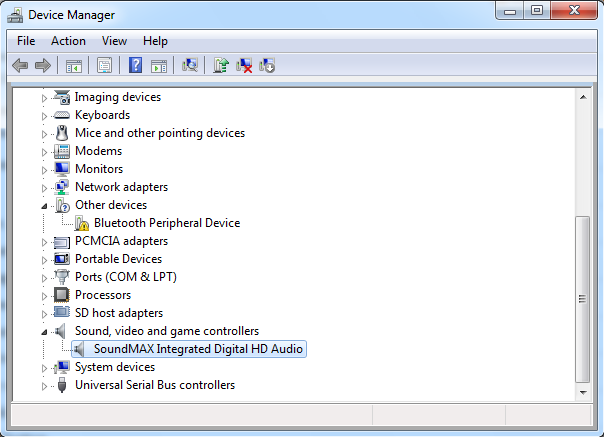604x437 pixels.
Task: Maximize the Device Manager window
Action: click(537, 10)
